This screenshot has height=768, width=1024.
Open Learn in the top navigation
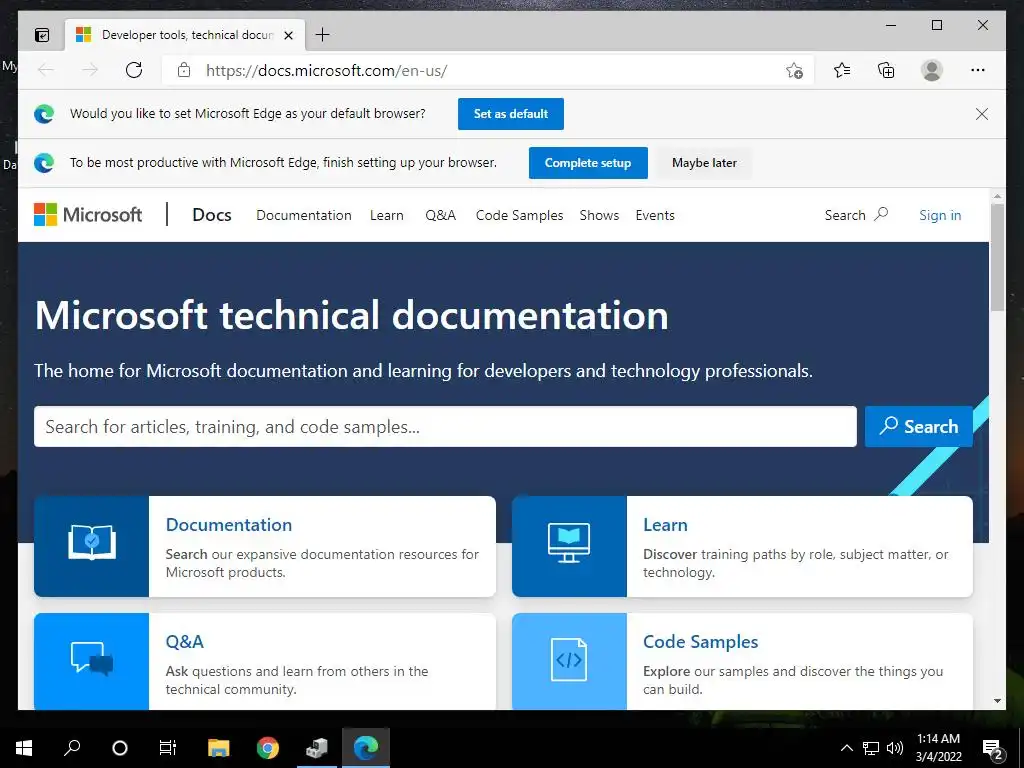click(x=387, y=216)
